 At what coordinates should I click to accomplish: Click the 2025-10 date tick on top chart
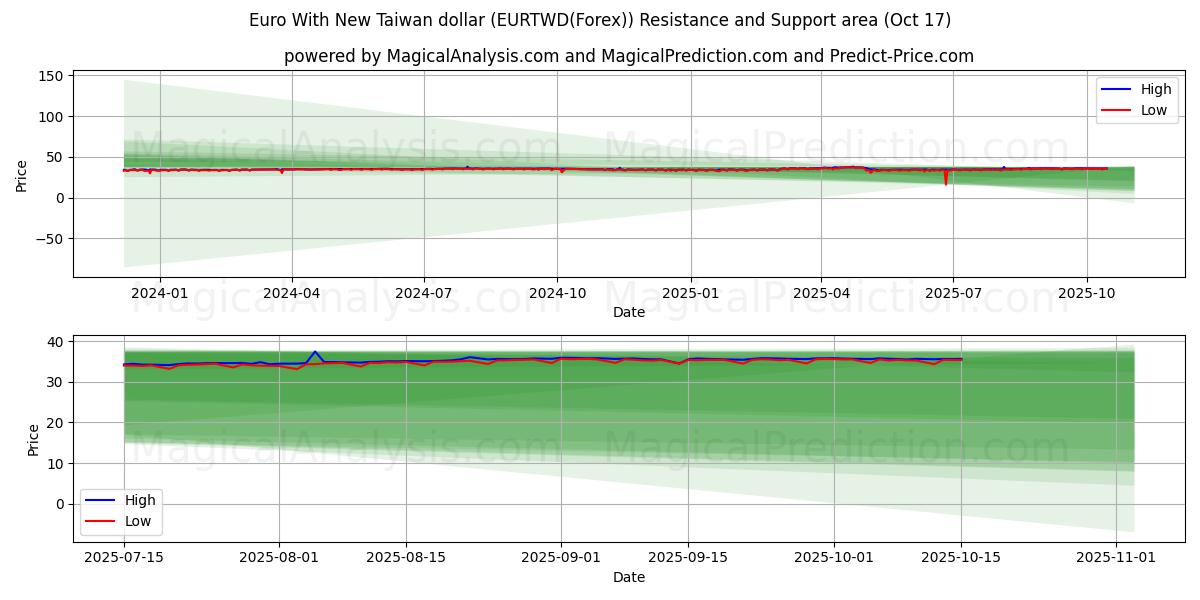[x=1087, y=293]
